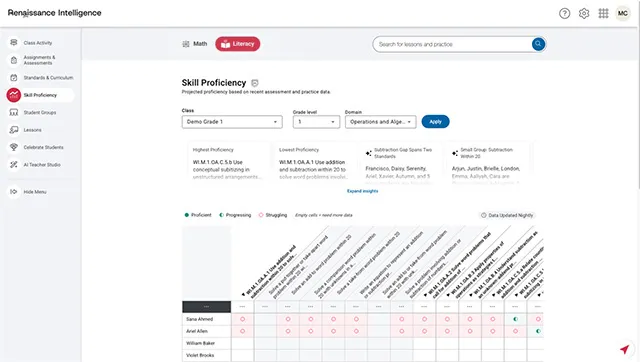Open the help question mark icon
The image size is (640, 362).
(564, 13)
